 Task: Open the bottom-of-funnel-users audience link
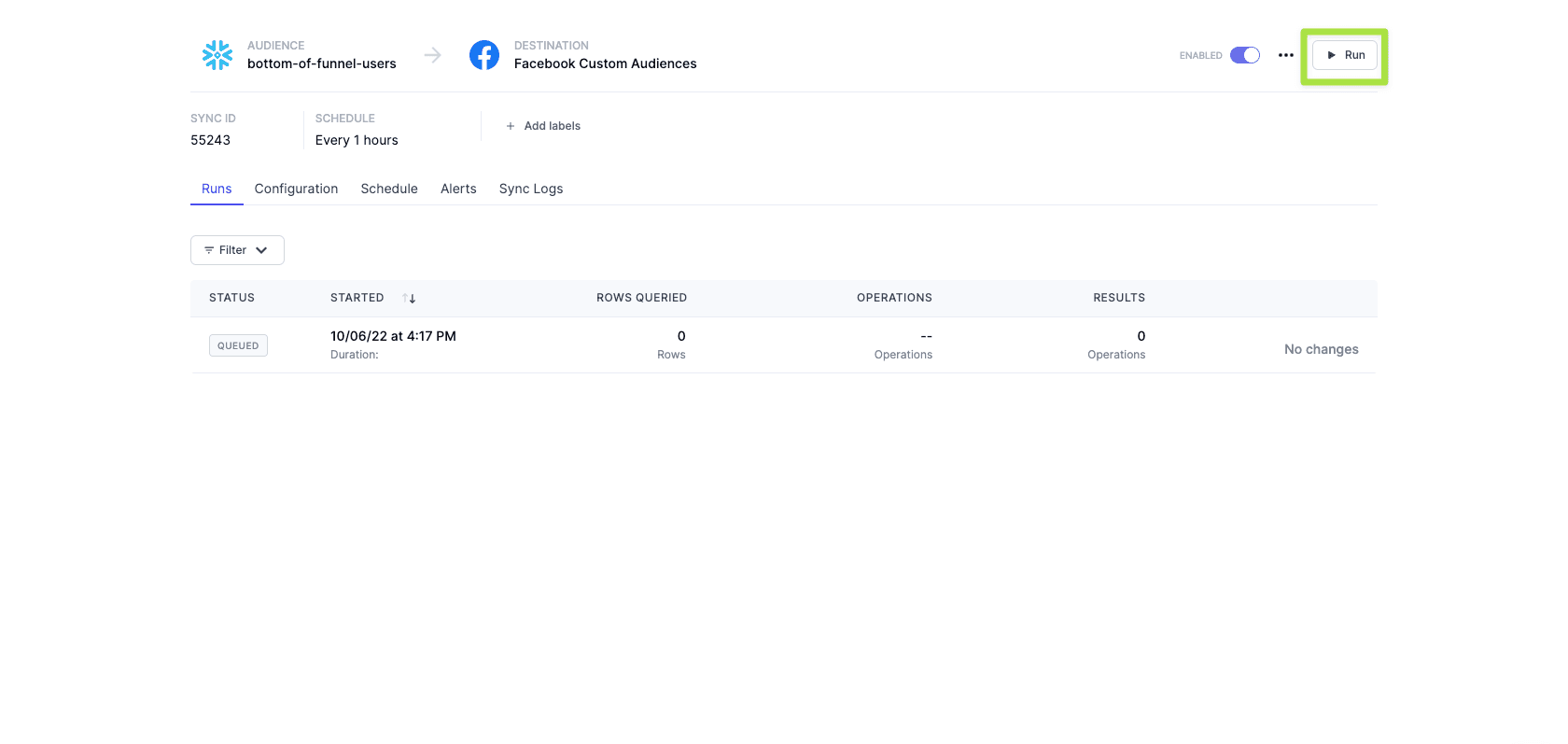(x=321, y=63)
